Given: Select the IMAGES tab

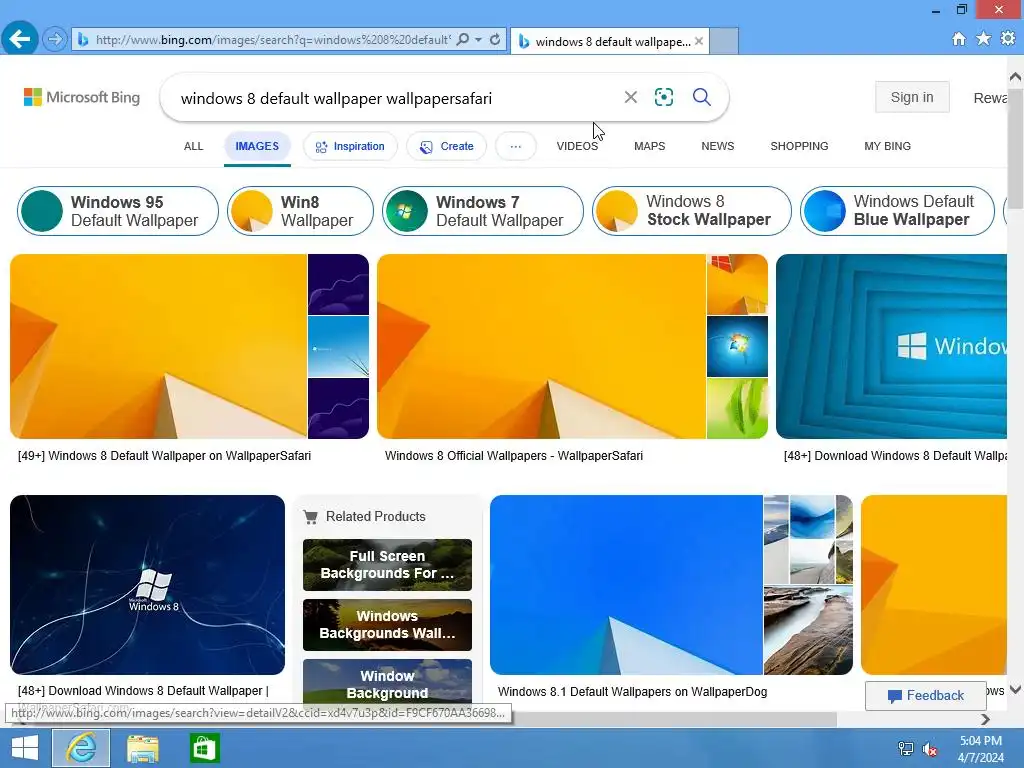Looking at the screenshot, I should point(257,146).
